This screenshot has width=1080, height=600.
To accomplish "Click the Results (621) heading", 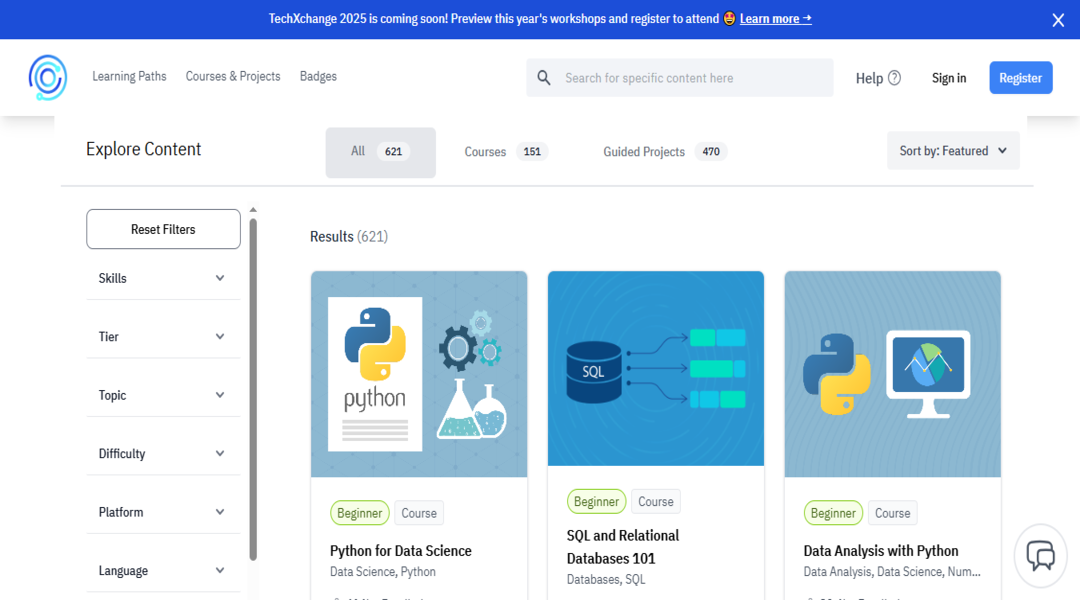I will click(349, 237).
